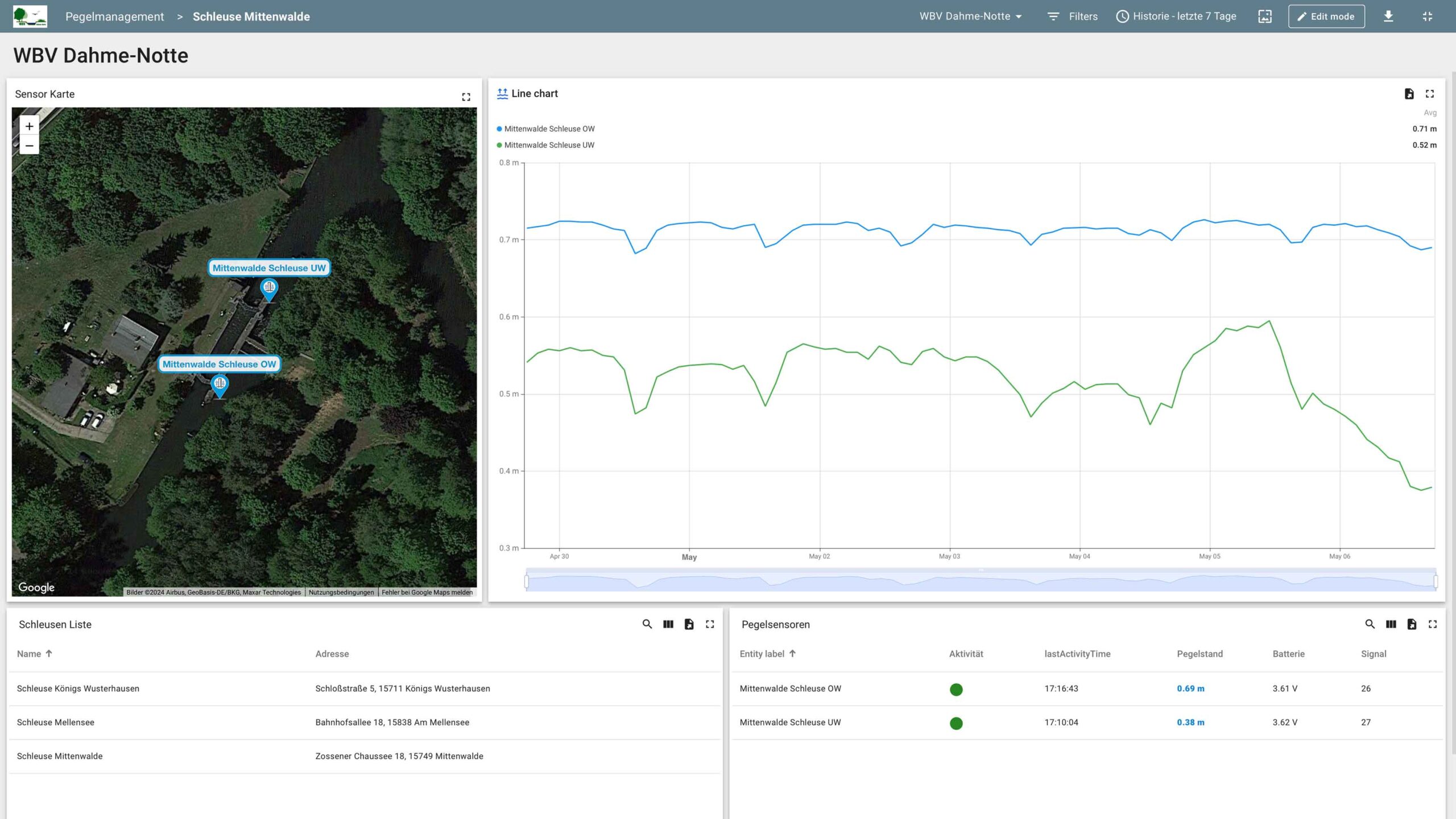Toggle Mittenwalde Schleuse UW legend series
1456x819 pixels.
coord(549,146)
